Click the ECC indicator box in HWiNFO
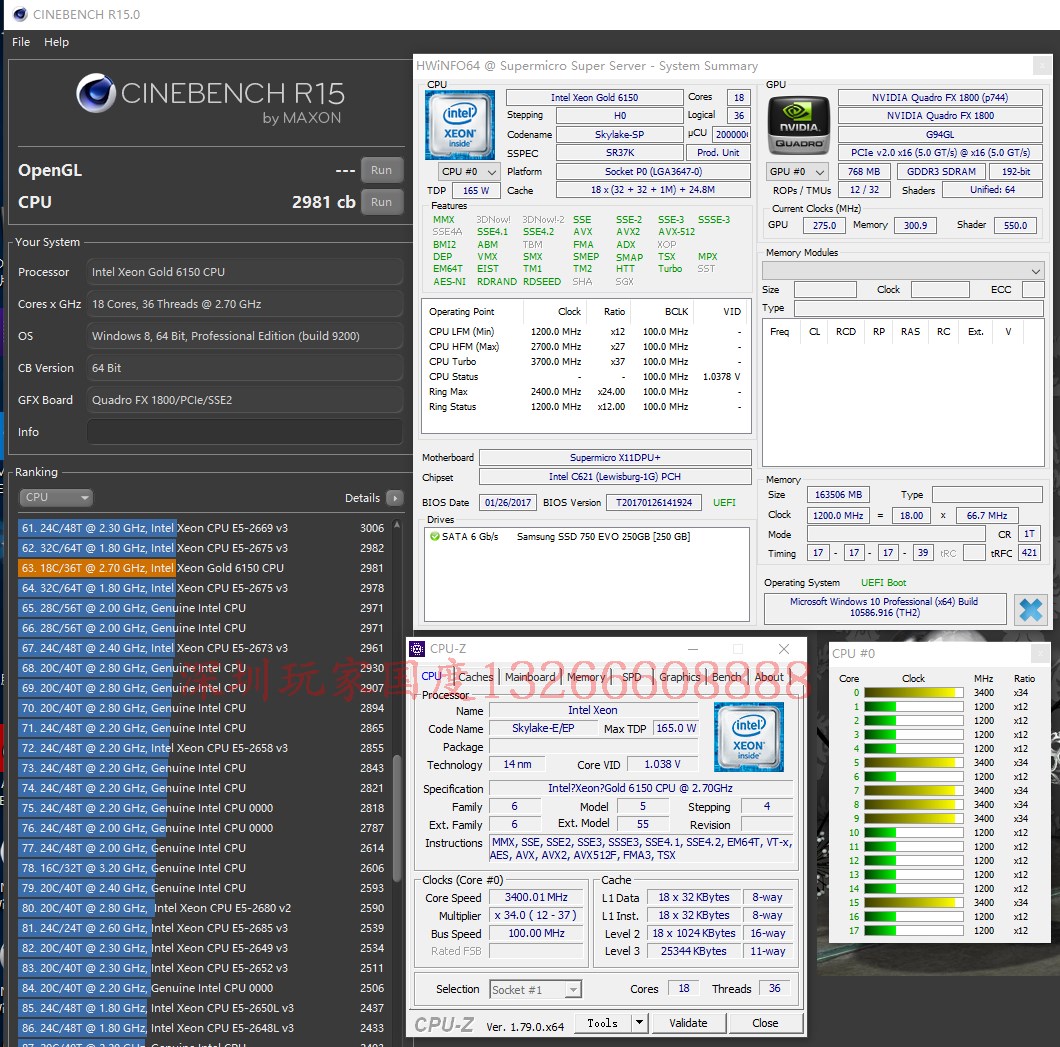 click(x=1033, y=290)
